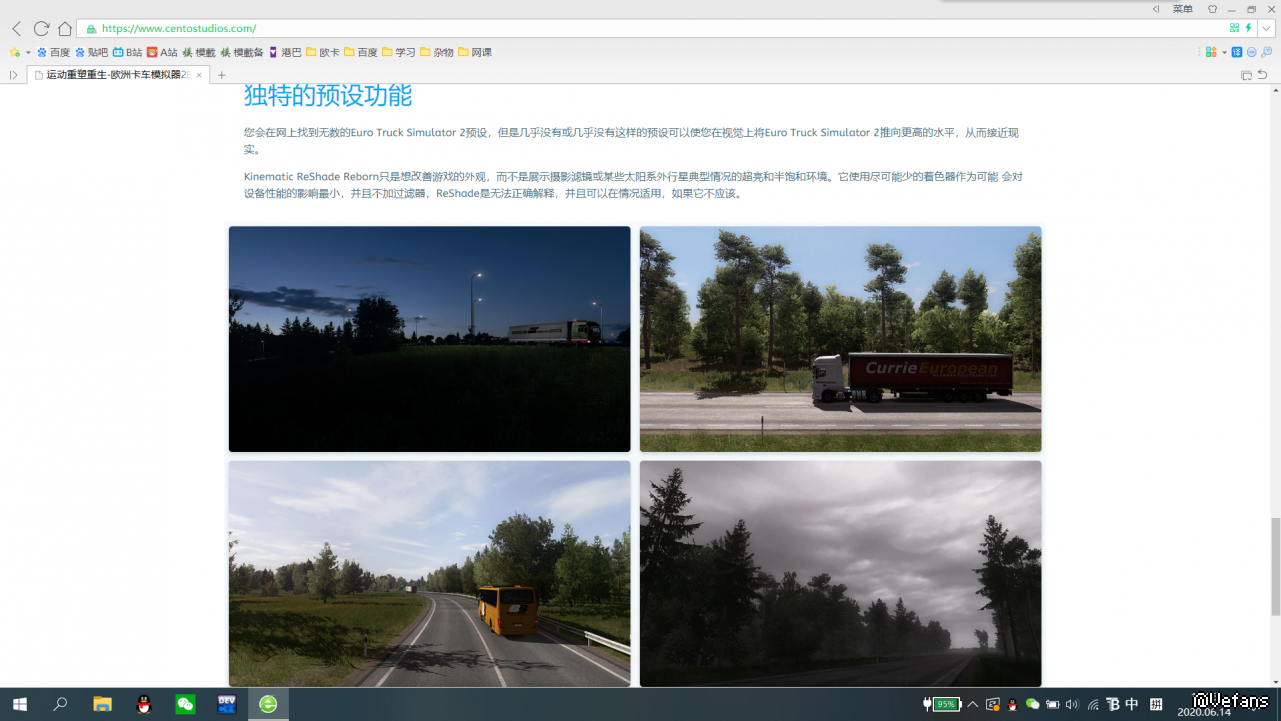Open the 模載 bookmark

199,52
